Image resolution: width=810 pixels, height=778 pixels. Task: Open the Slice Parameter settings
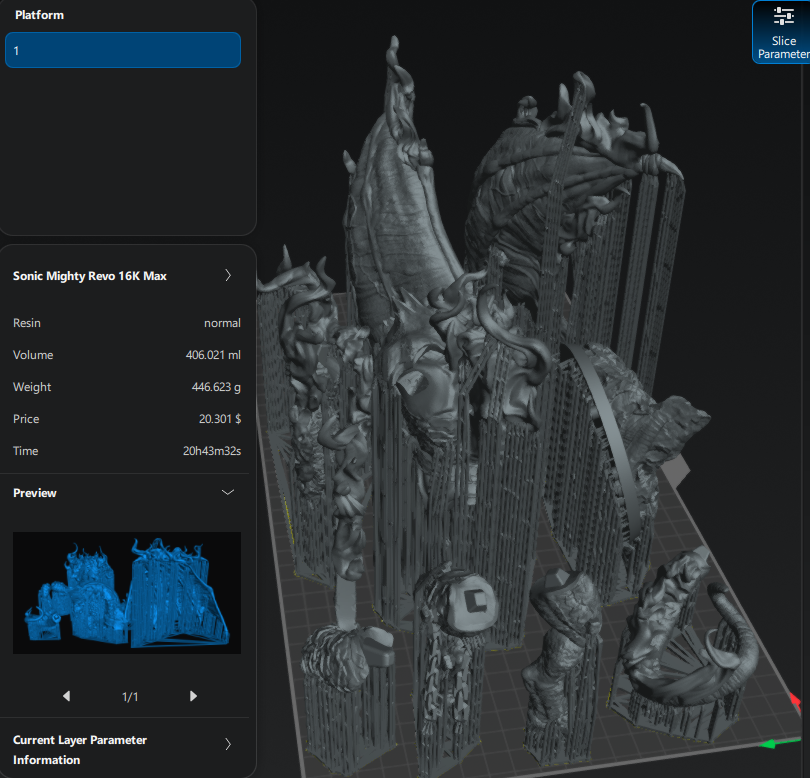pos(782,32)
